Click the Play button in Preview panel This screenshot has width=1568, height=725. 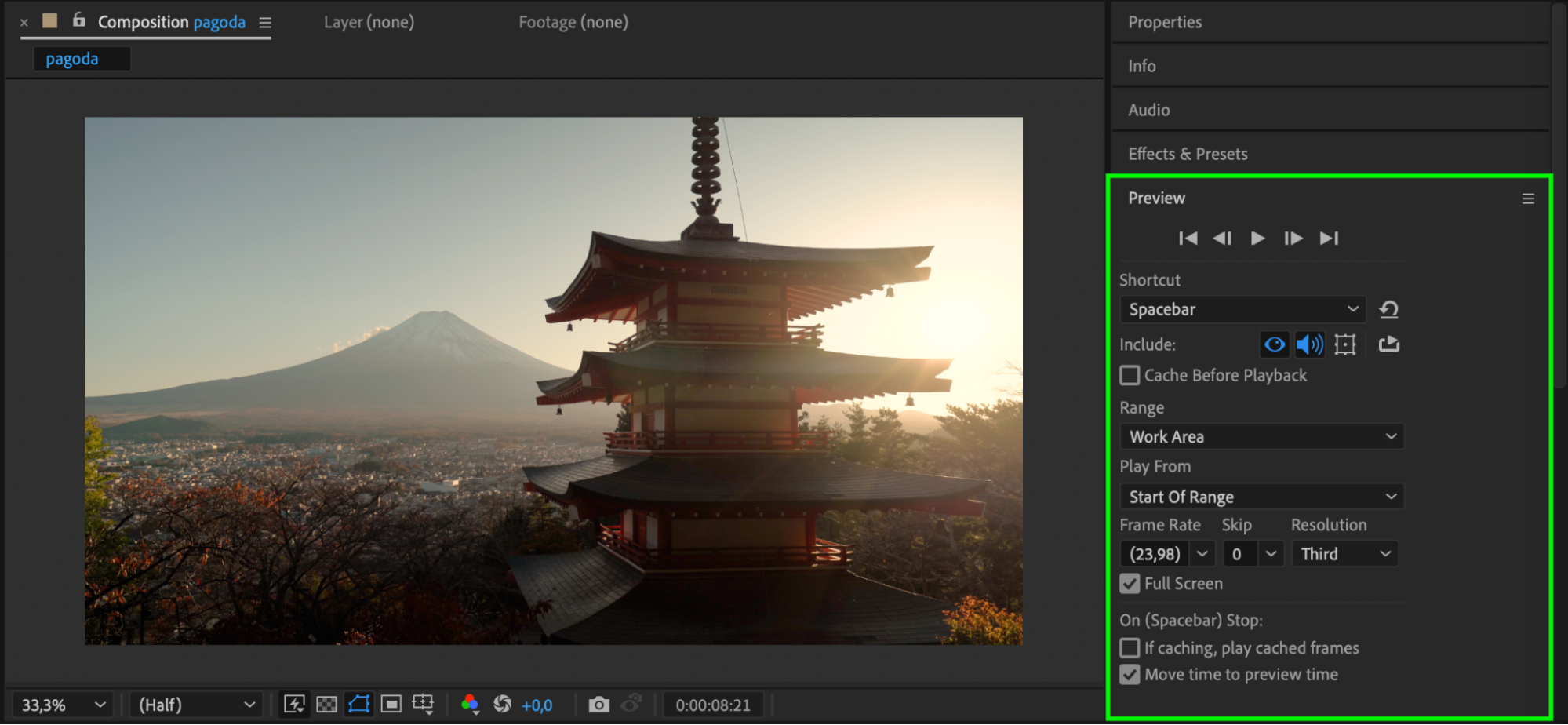(x=1257, y=239)
